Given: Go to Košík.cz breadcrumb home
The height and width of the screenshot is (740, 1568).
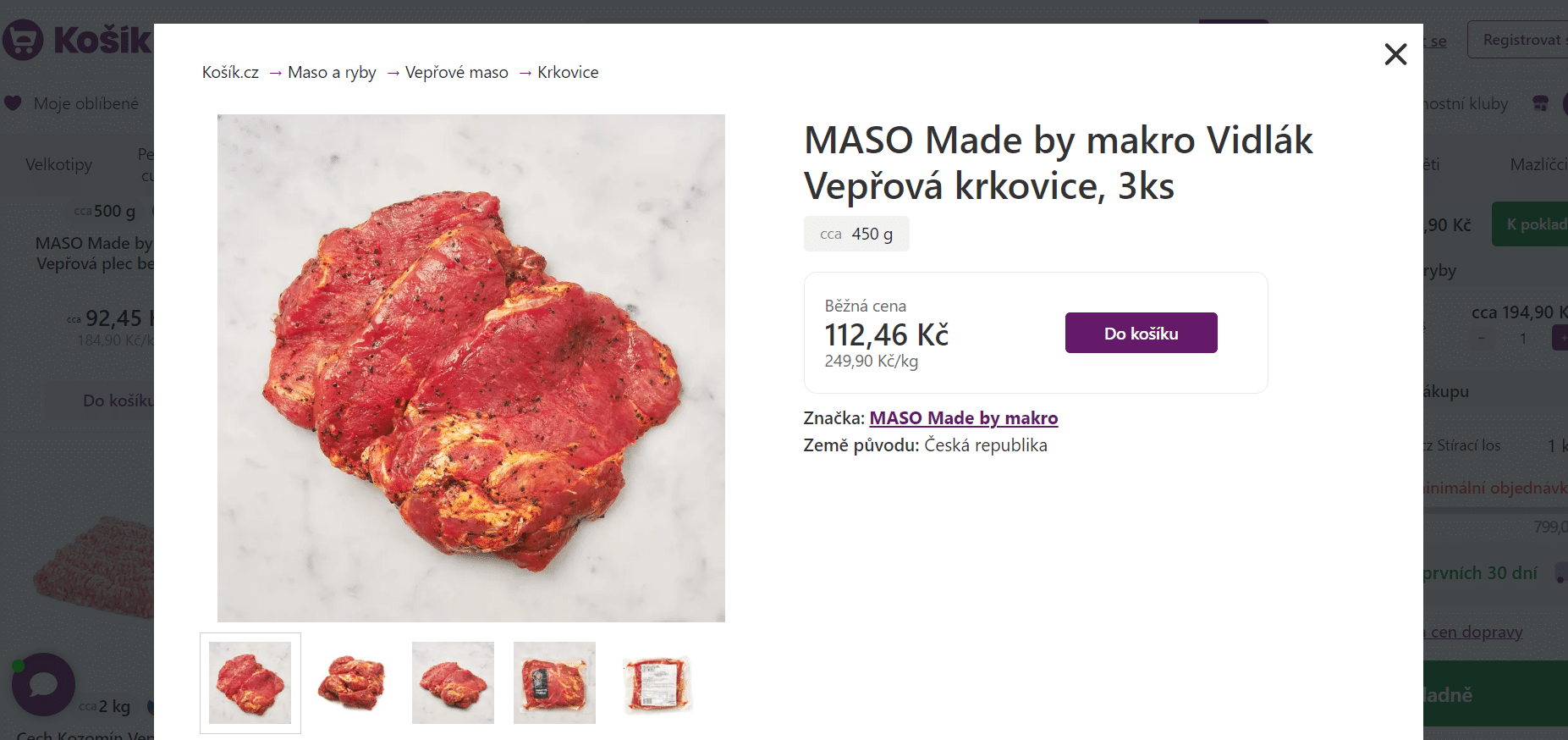Looking at the screenshot, I should [x=230, y=72].
